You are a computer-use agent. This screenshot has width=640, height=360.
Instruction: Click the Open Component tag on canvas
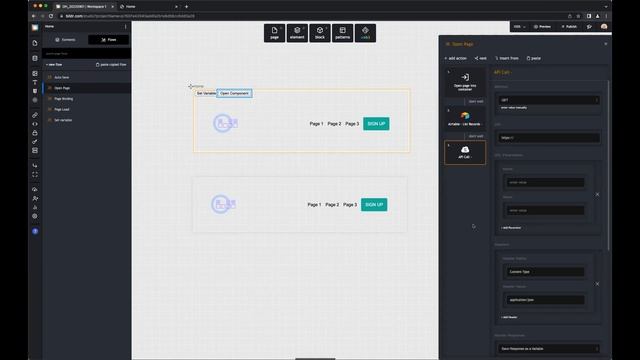[234, 93]
